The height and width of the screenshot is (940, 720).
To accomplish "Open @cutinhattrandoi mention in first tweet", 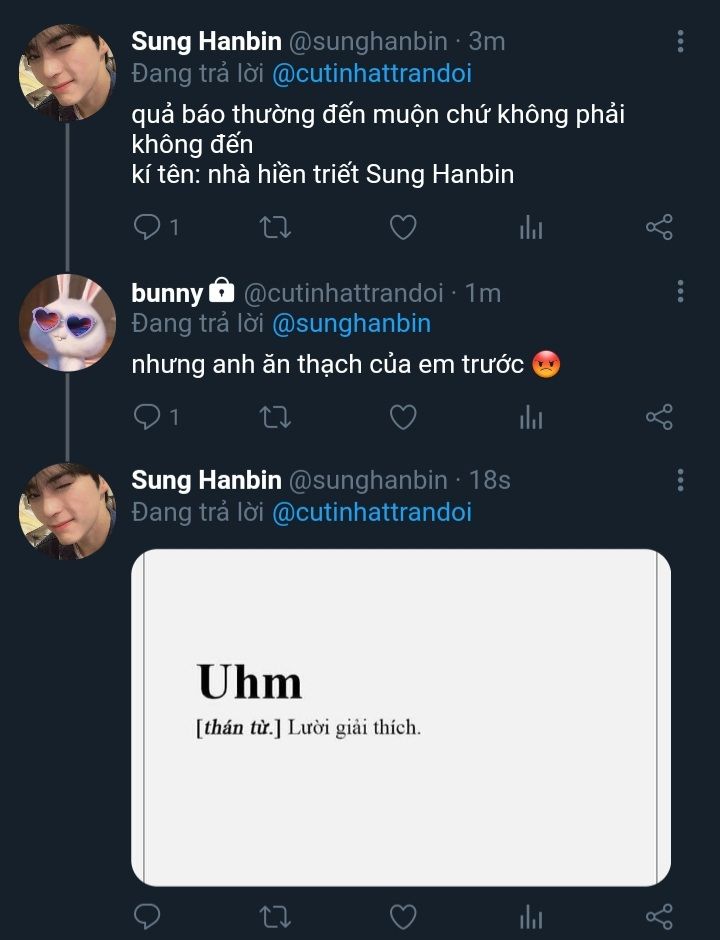I will pos(371,73).
